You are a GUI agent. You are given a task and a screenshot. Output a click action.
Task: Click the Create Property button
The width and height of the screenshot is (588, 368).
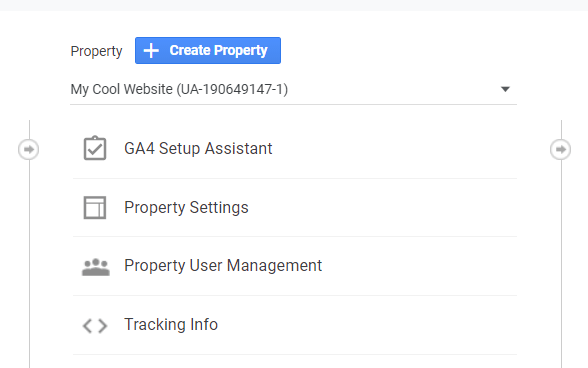208,50
